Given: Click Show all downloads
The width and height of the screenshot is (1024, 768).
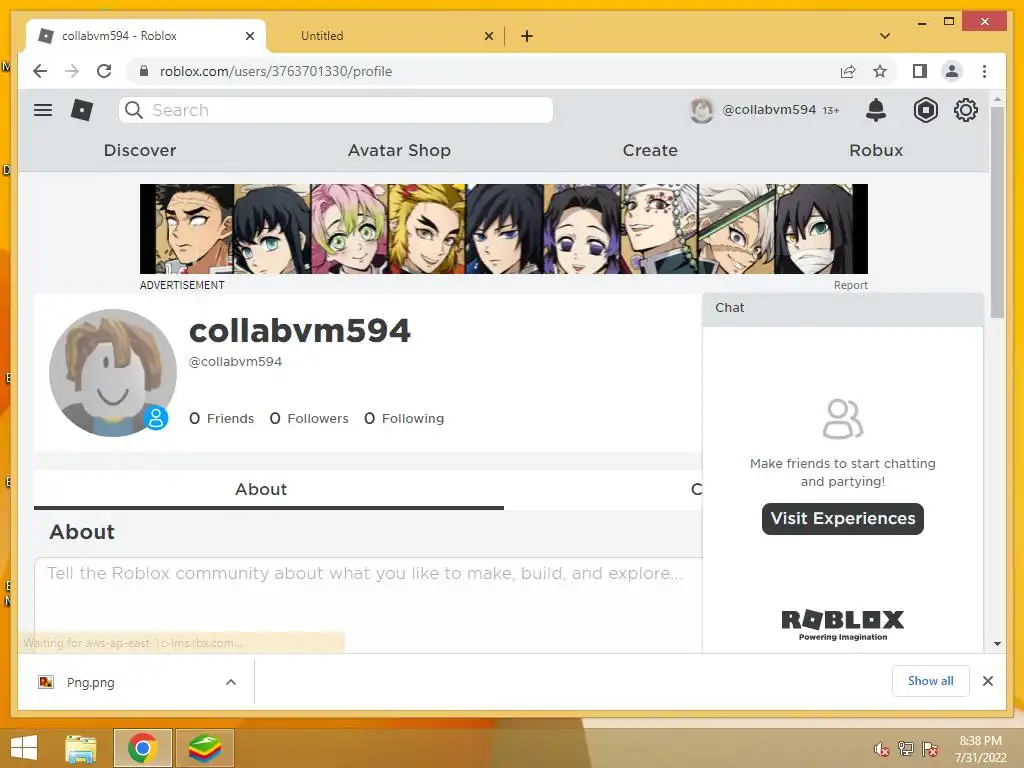Looking at the screenshot, I should pyautogui.click(x=931, y=681).
